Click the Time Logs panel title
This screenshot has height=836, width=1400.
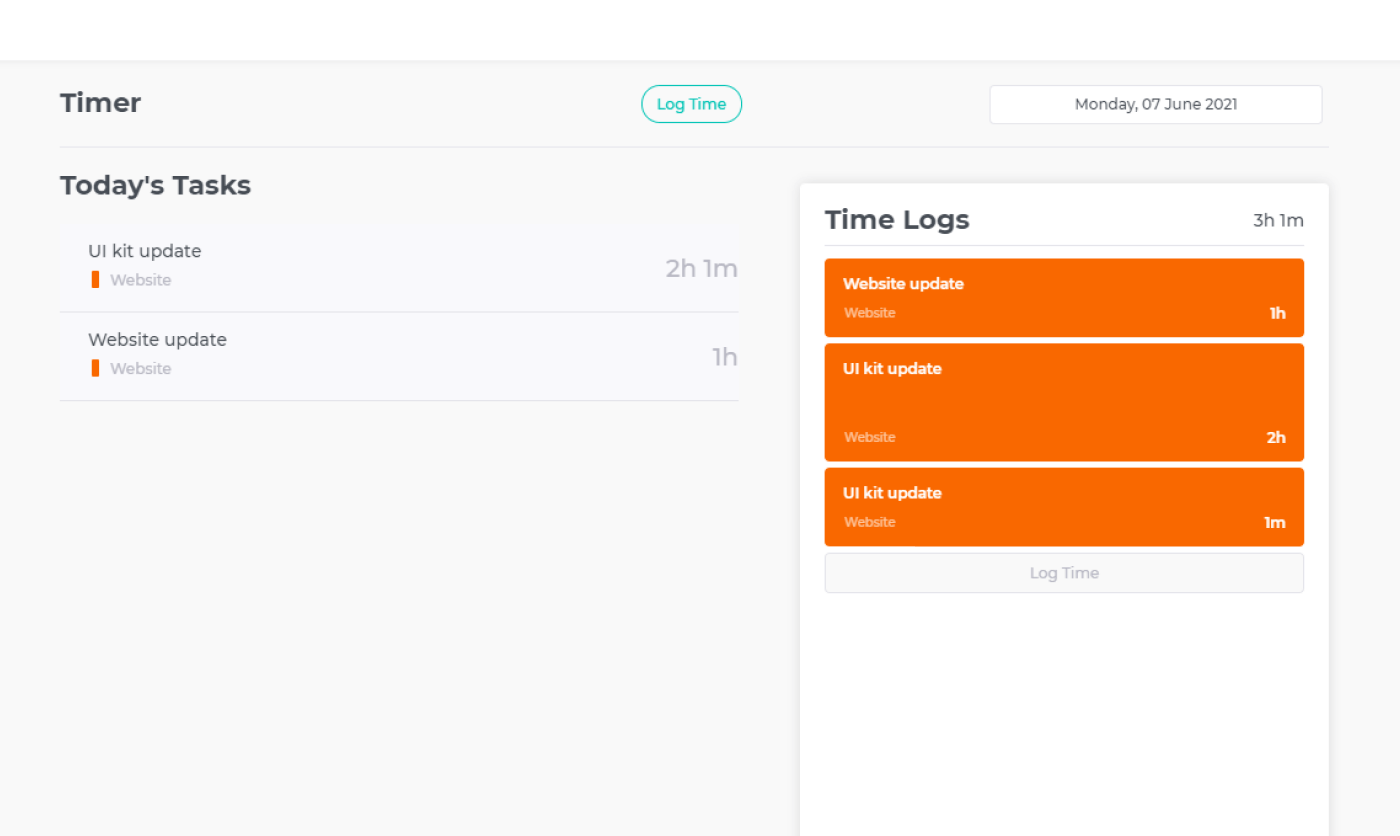[896, 219]
